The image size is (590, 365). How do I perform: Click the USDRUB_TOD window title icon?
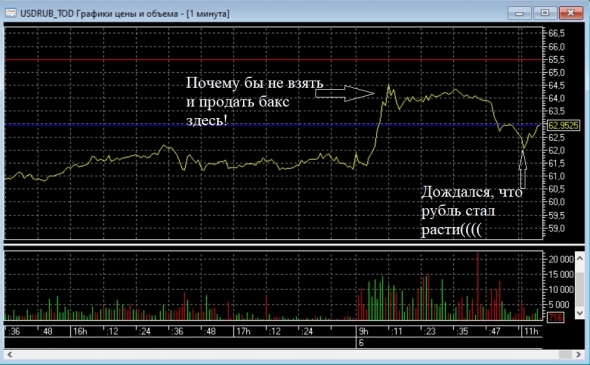pos(11,13)
